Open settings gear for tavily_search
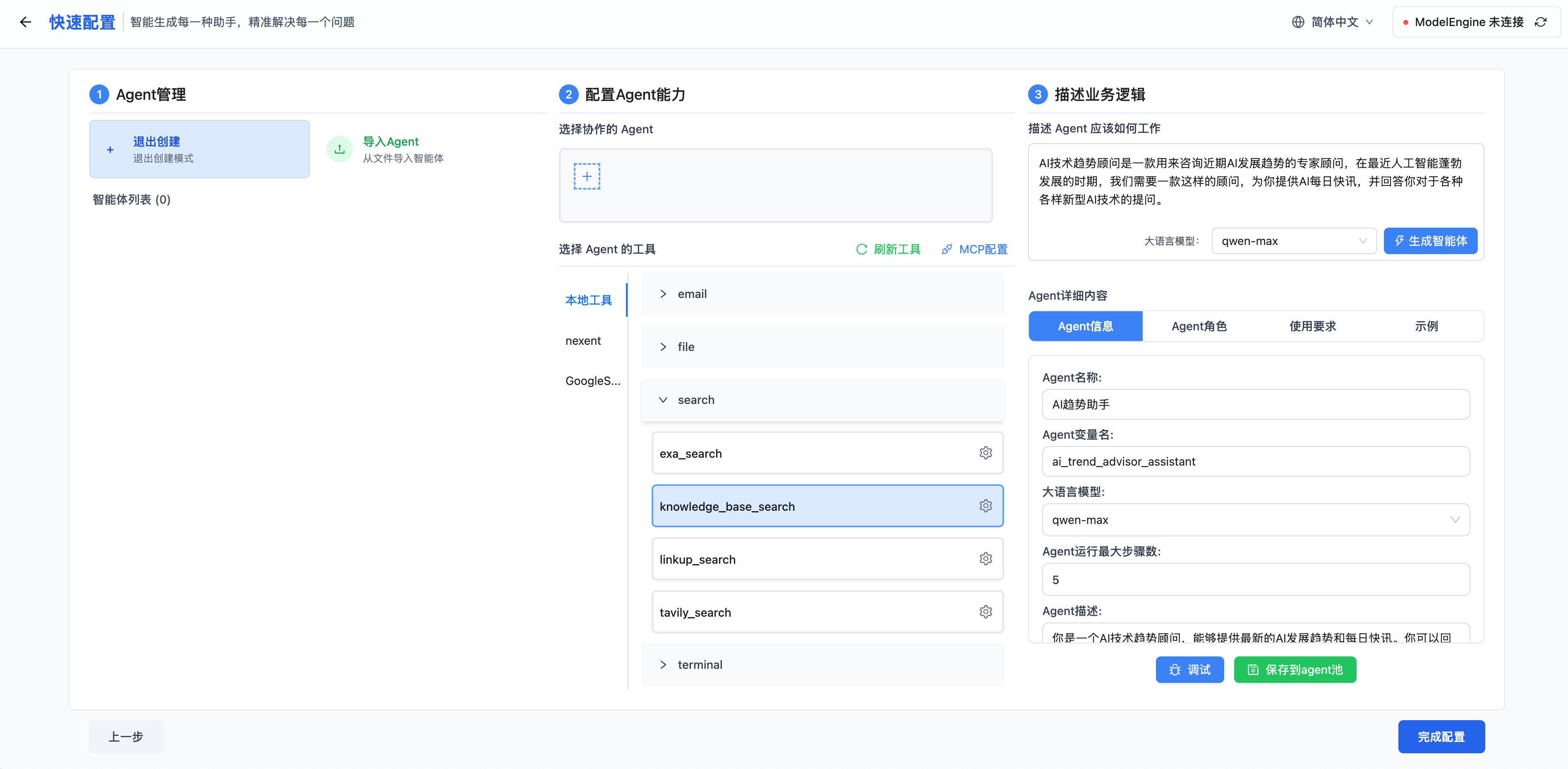1568x769 pixels. [985, 612]
